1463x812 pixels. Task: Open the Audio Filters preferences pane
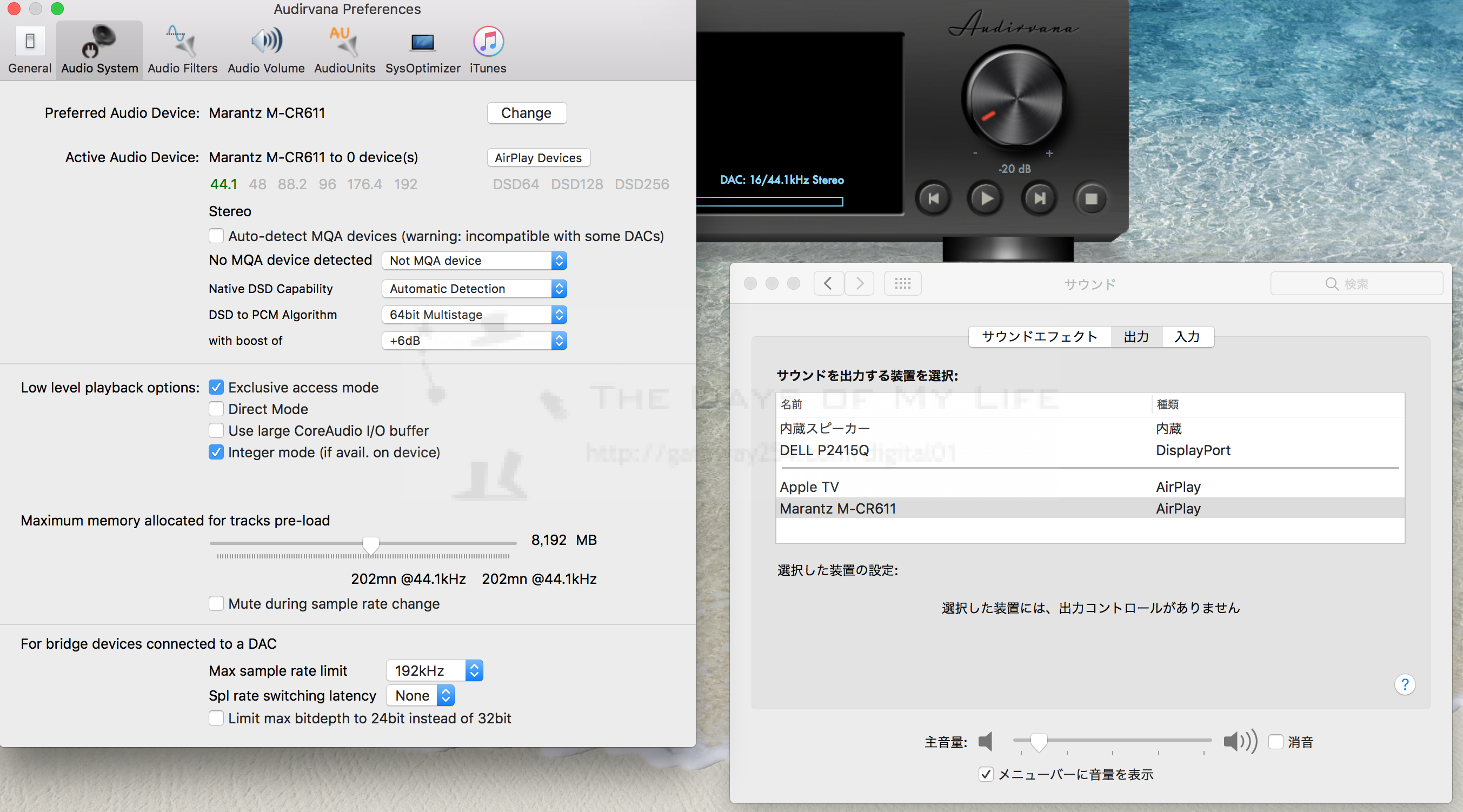[182, 50]
